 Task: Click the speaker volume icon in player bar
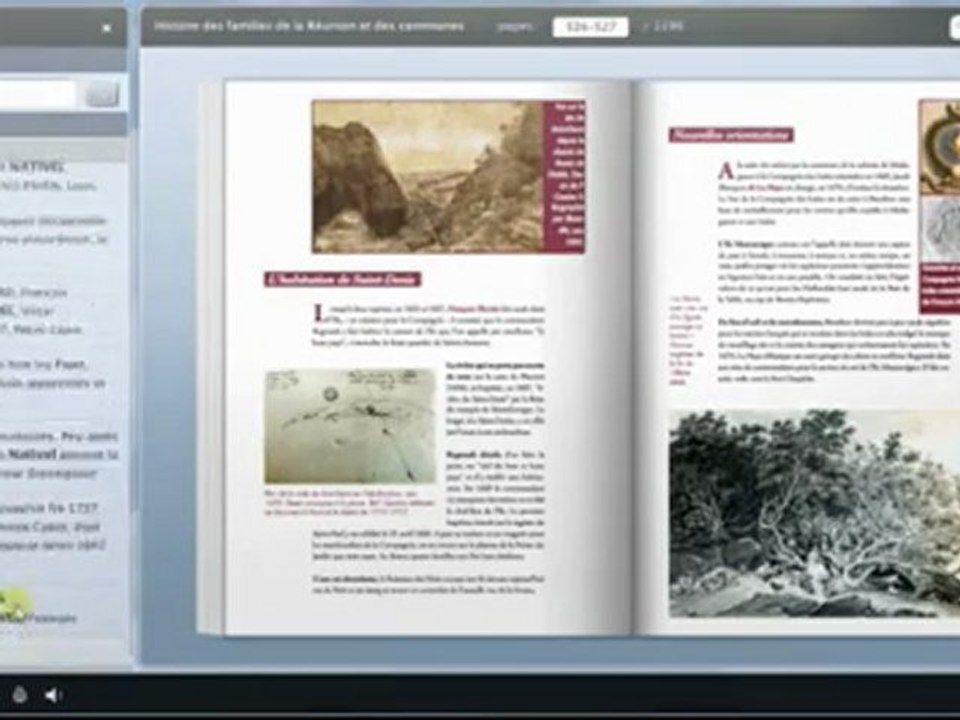point(54,695)
